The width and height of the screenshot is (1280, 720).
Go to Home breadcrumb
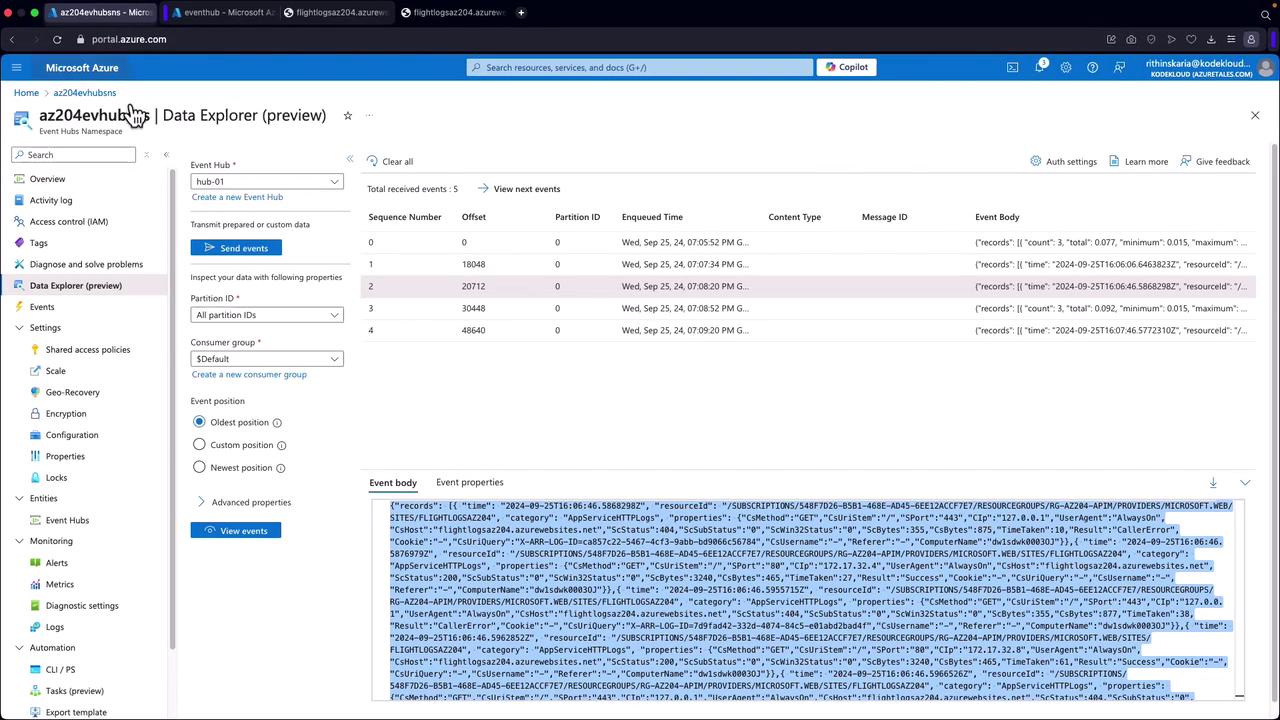[x=26, y=93]
